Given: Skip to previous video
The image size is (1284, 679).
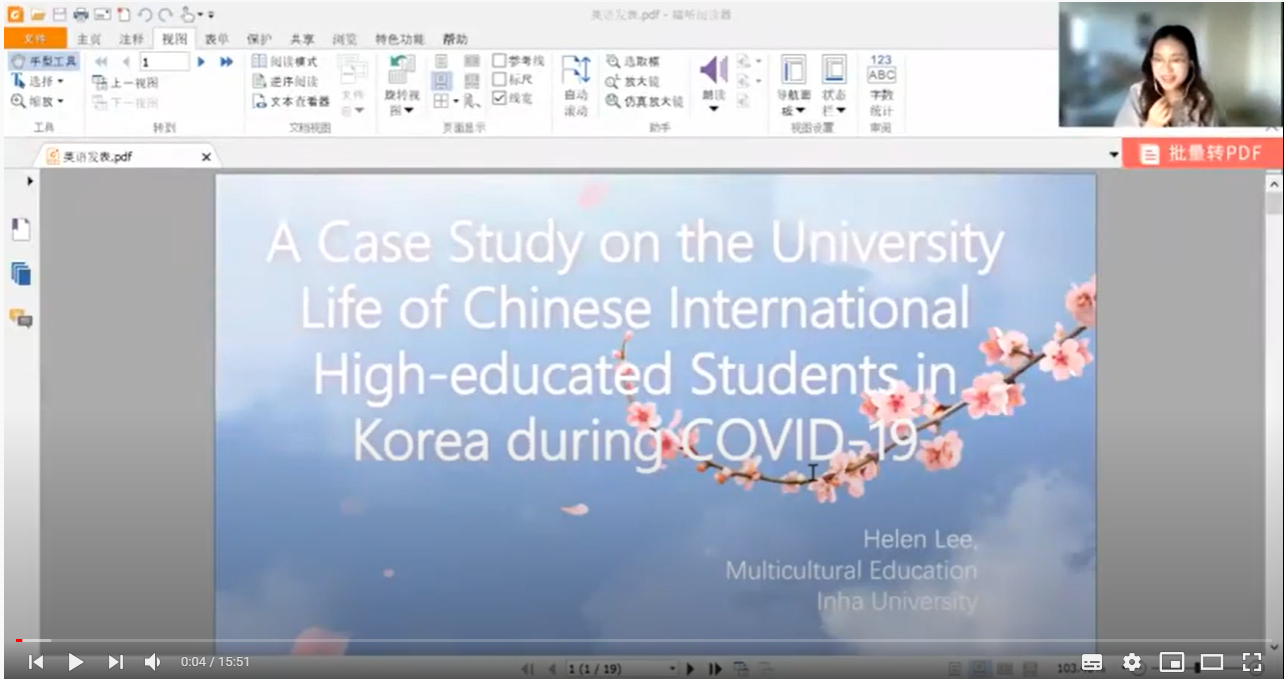Looking at the screenshot, I should tap(36, 662).
